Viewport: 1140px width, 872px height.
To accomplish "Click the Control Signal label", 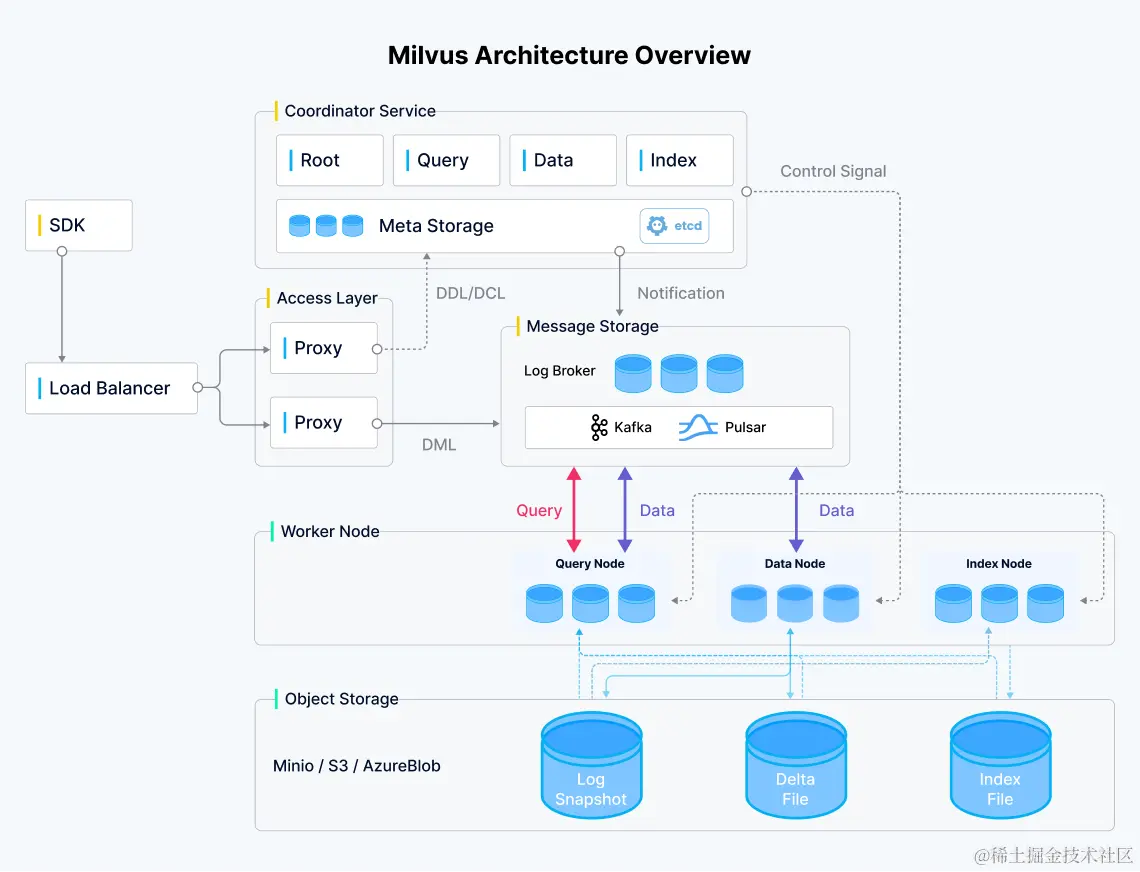I will point(833,171).
